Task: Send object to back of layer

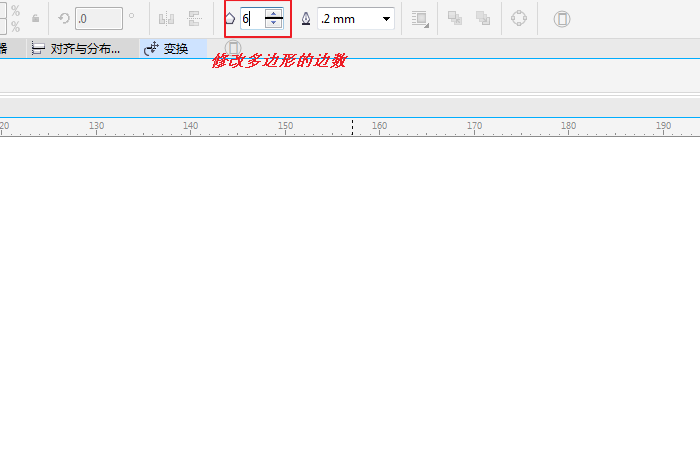Action: [483, 18]
